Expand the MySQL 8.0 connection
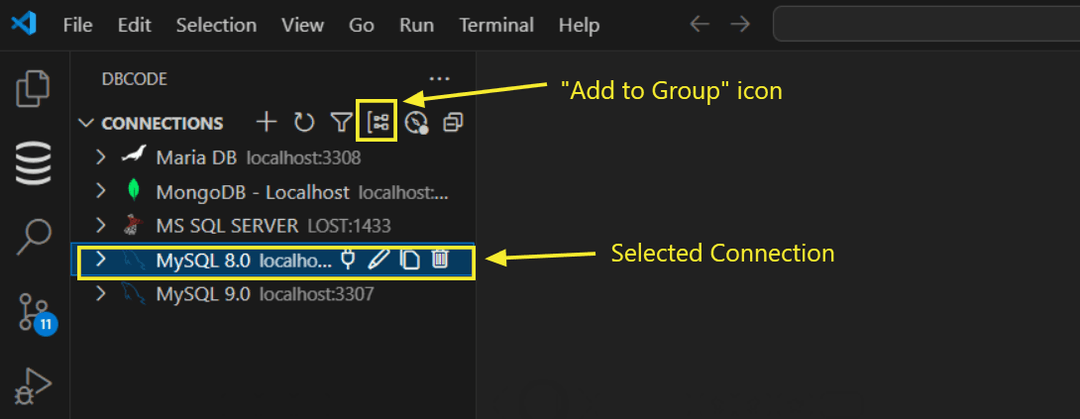The image size is (1080, 419). (101, 259)
